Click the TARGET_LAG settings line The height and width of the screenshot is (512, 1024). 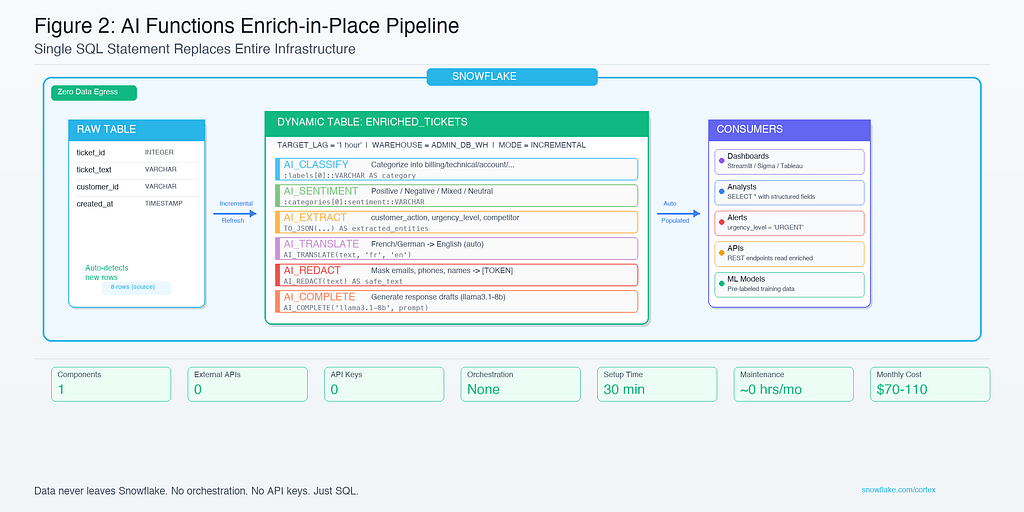tap(431, 145)
